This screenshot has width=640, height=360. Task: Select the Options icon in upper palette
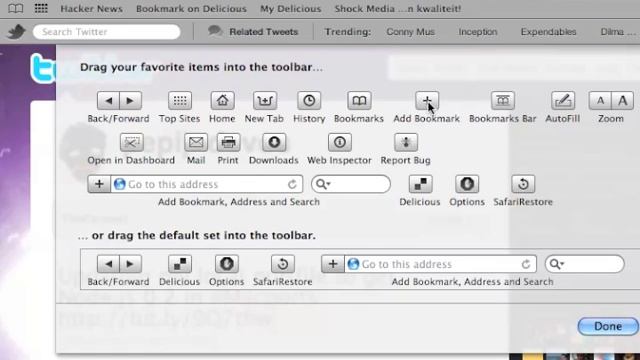(x=467, y=184)
